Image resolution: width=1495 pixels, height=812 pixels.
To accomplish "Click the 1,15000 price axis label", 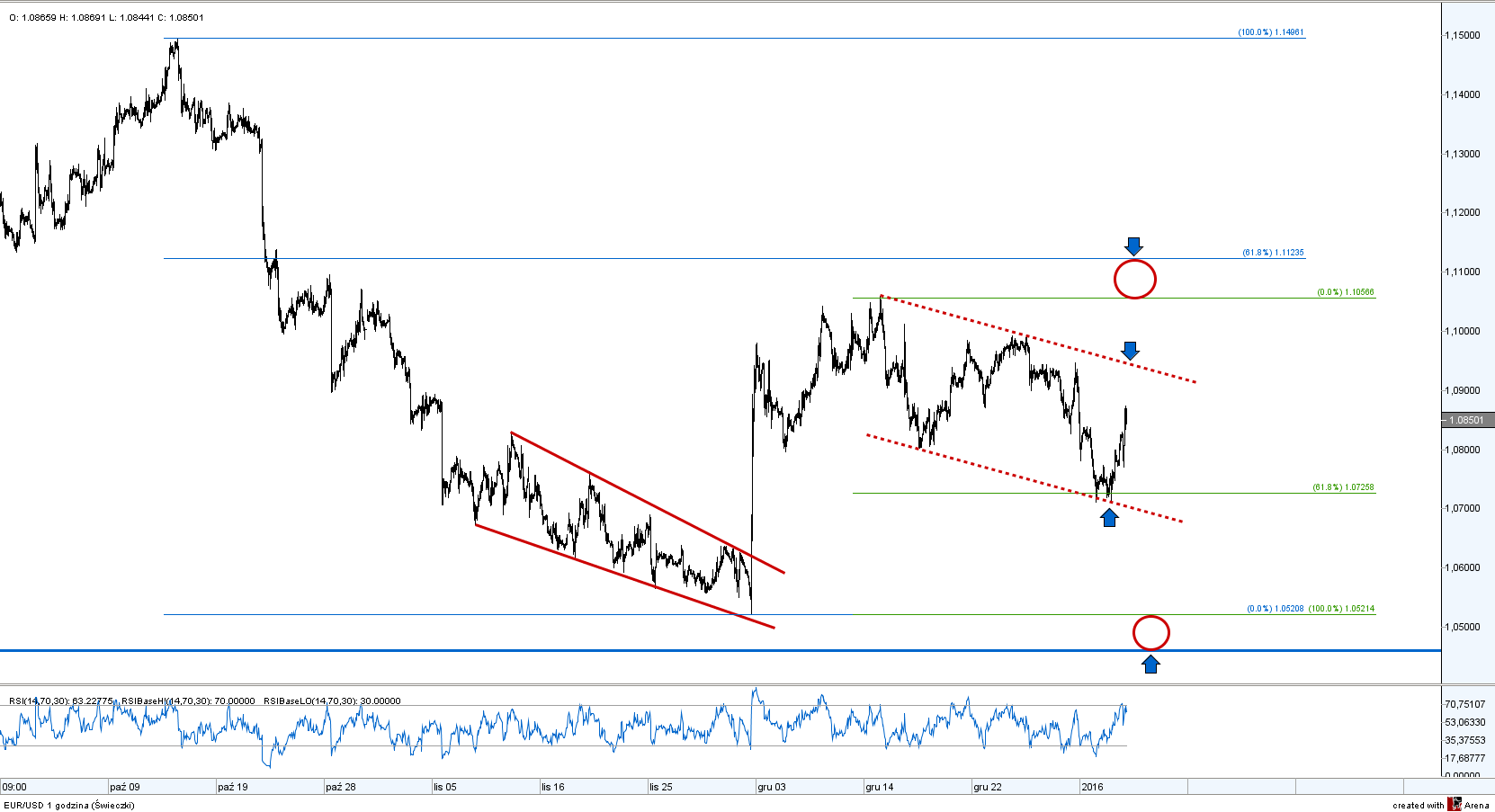I will point(1463,35).
